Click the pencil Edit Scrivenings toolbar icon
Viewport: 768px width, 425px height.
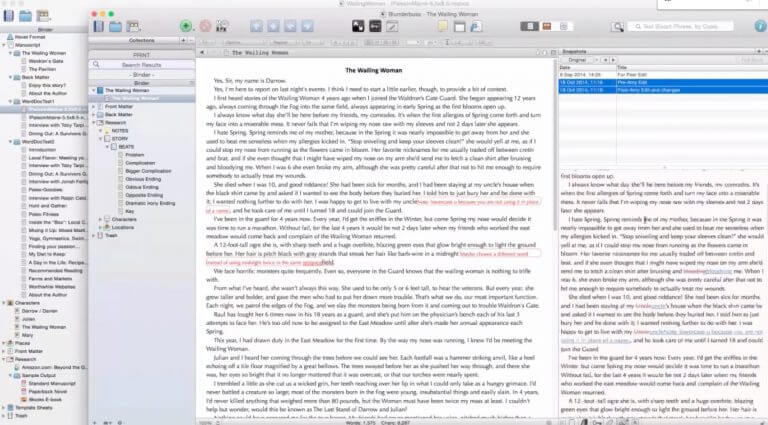coord(391,26)
